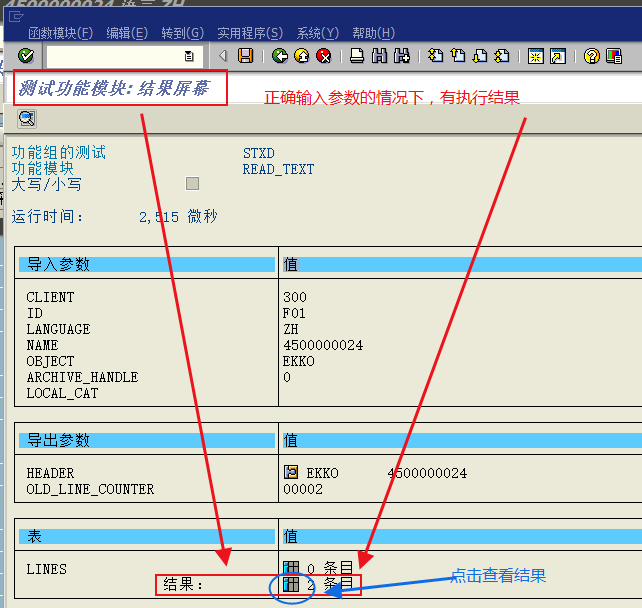Click the 导出参数 section header

click(x=147, y=440)
